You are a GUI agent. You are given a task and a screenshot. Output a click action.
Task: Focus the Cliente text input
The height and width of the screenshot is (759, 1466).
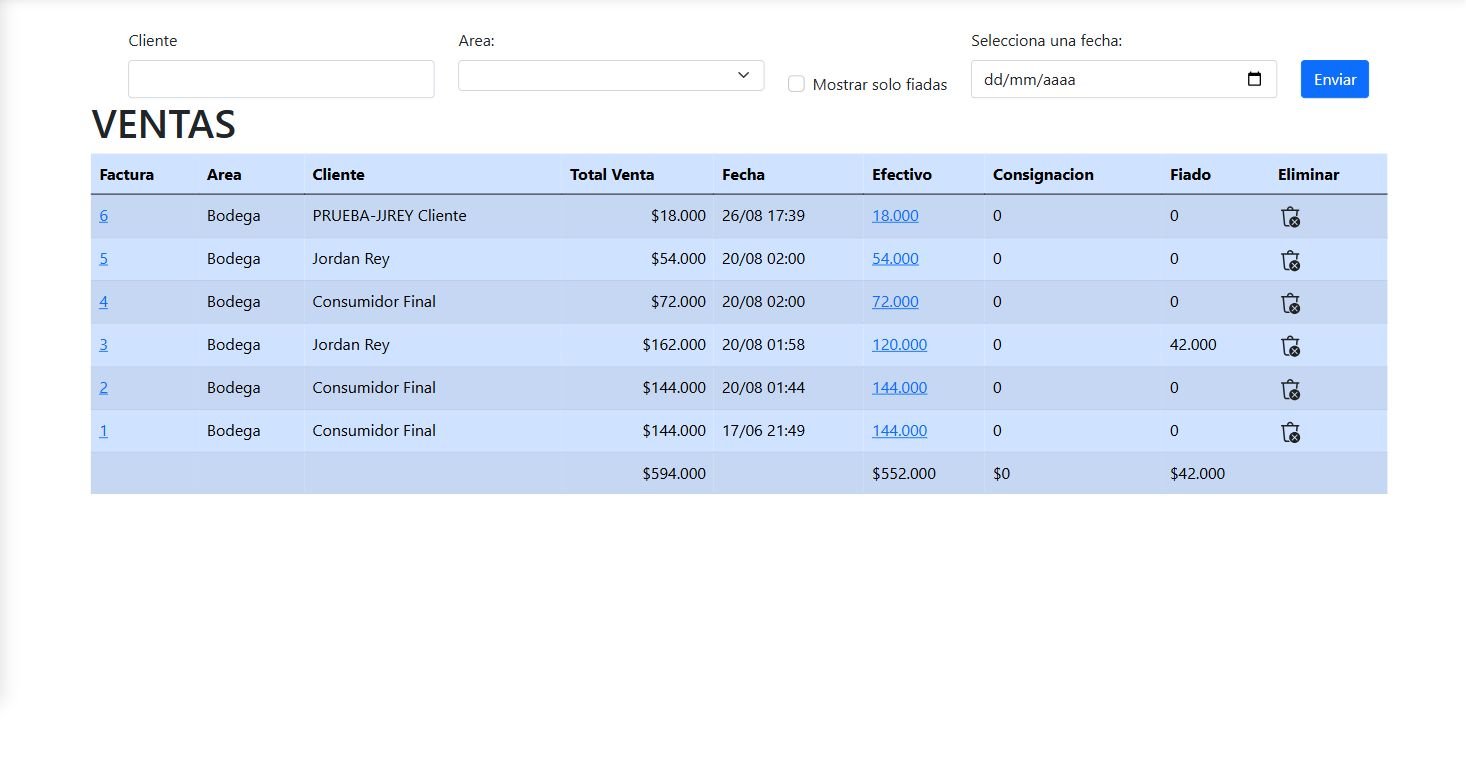pos(281,79)
